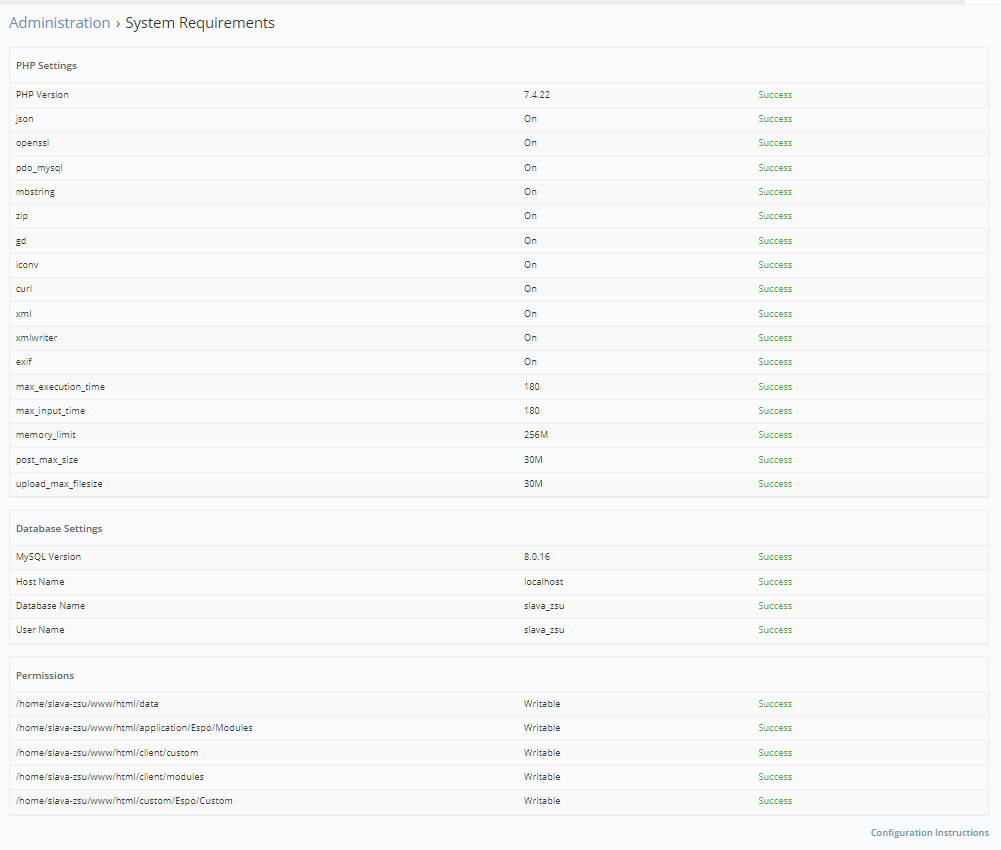The width and height of the screenshot is (1001, 850).
Task: Click the application/Espo/Modules path entry
Action: 134,728
